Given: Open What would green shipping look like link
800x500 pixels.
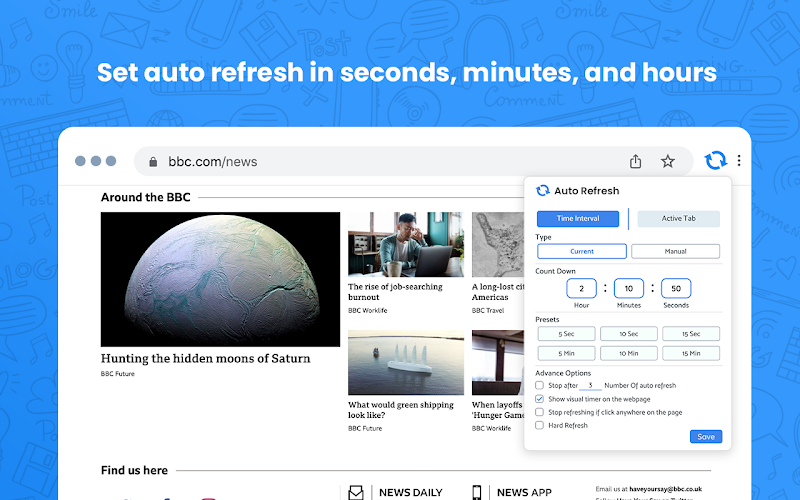Looking at the screenshot, I should (401, 410).
